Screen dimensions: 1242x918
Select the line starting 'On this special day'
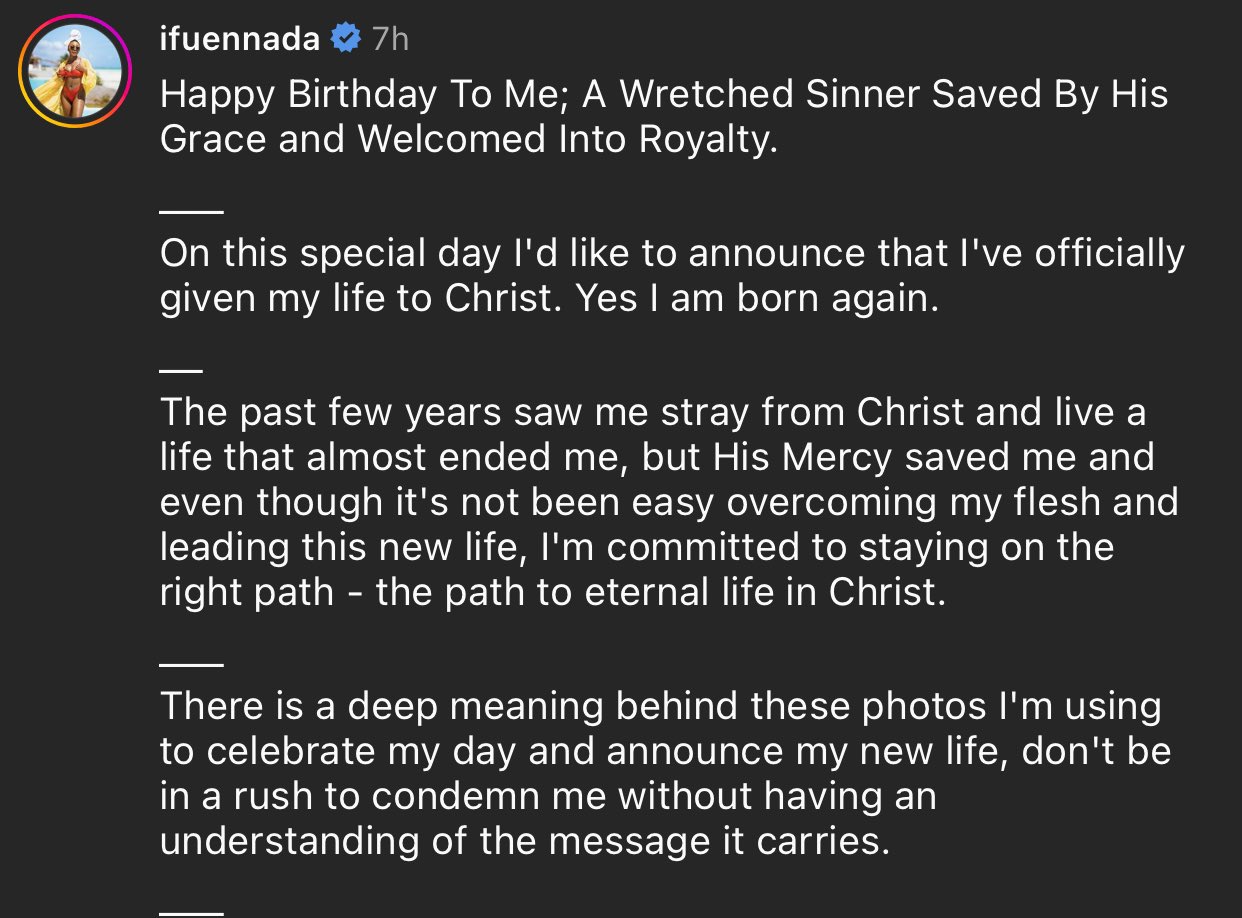(672, 255)
